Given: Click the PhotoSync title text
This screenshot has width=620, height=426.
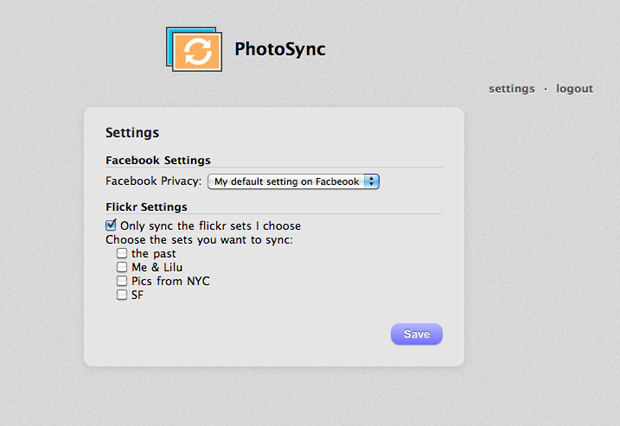Looking at the screenshot, I should (x=280, y=48).
